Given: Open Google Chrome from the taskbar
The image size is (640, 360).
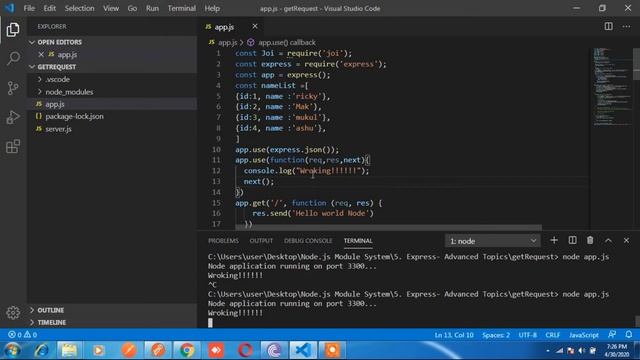Looking at the screenshot, I should pos(187,350).
